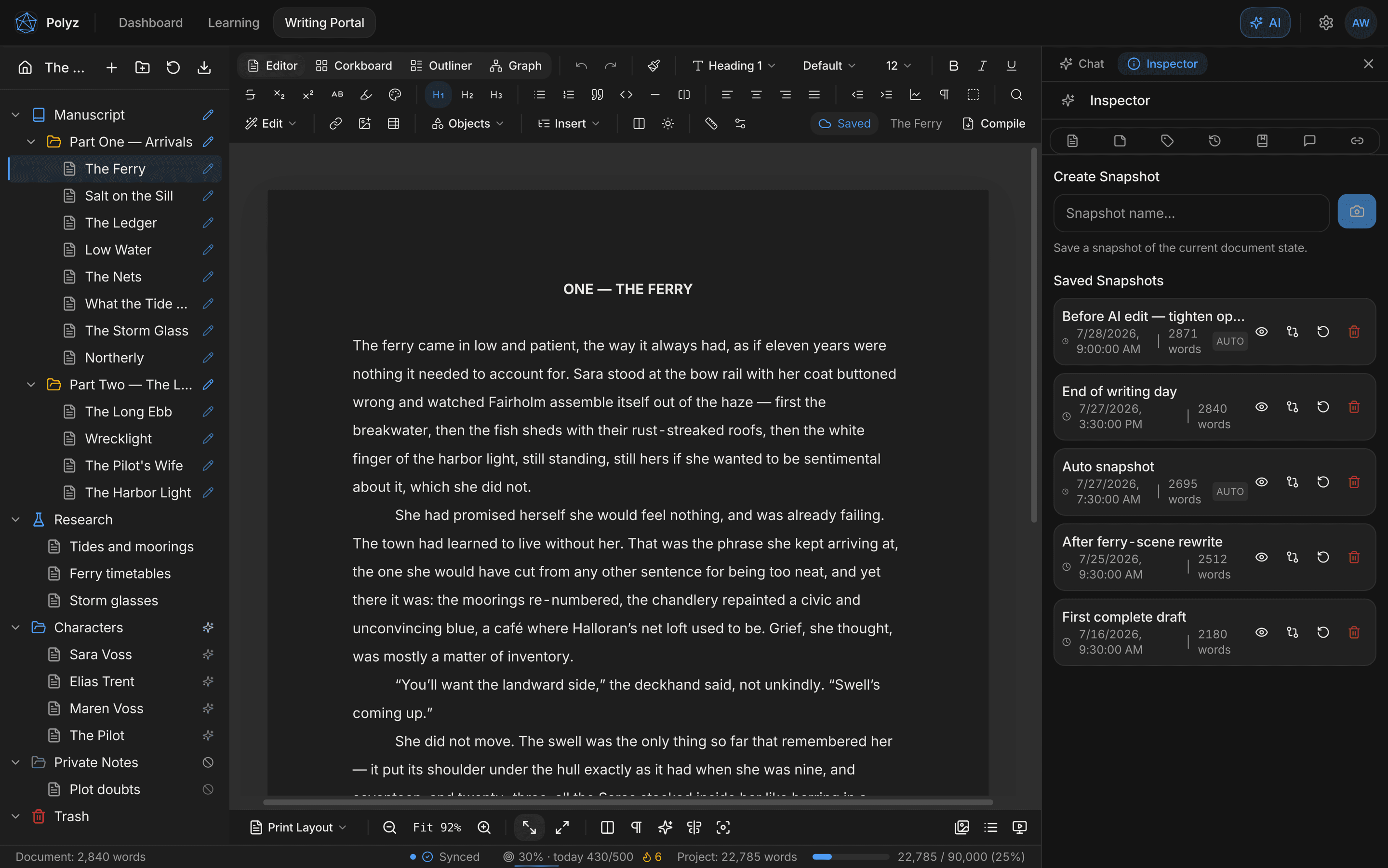
Task: Toggle bold formatting
Action: pyautogui.click(x=953, y=66)
